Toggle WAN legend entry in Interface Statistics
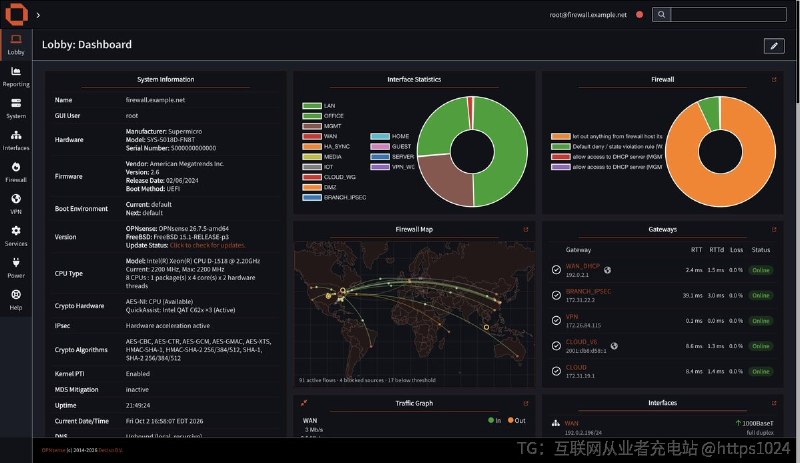This screenshot has width=800, height=463. [319, 136]
